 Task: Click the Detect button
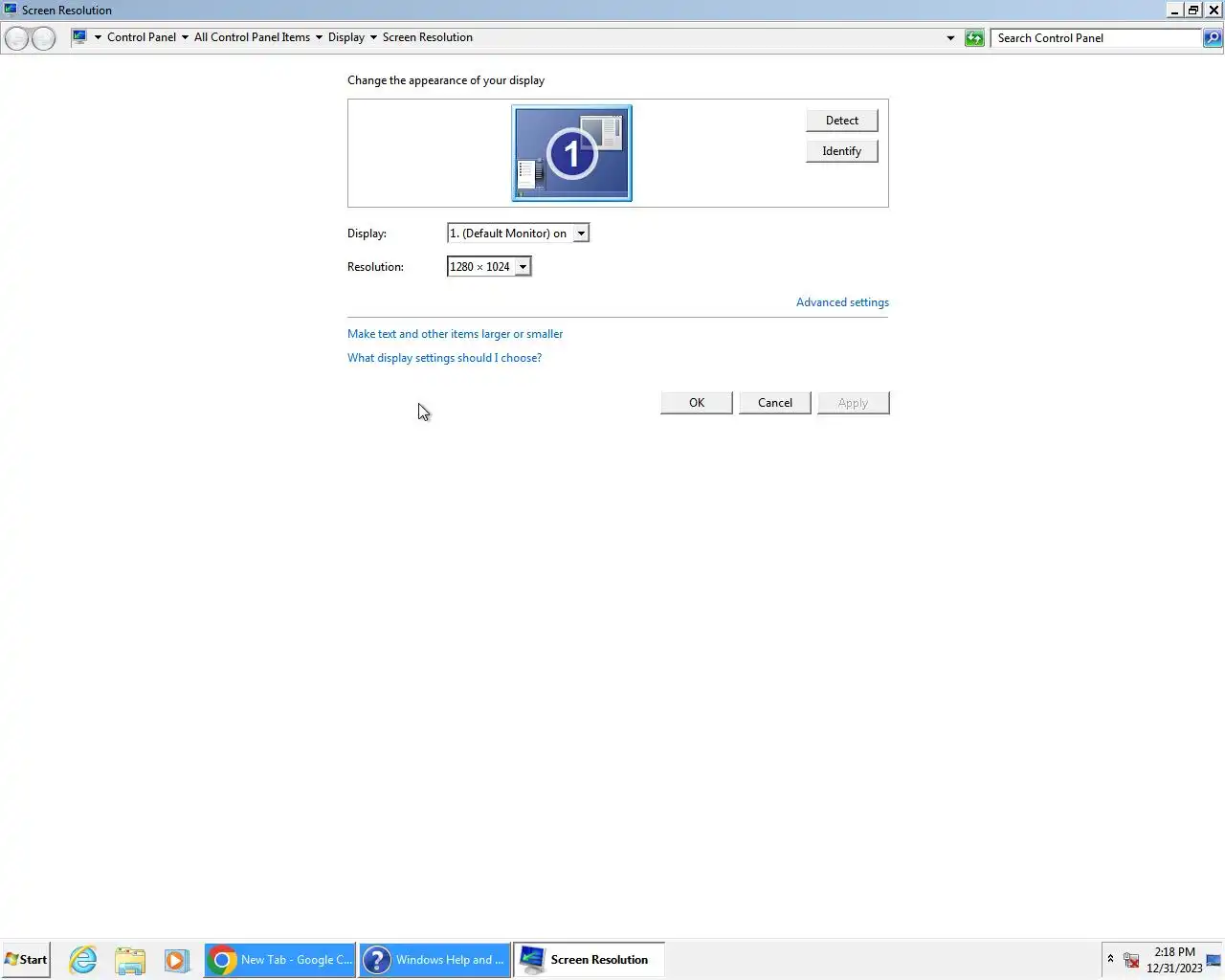point(842,121)
